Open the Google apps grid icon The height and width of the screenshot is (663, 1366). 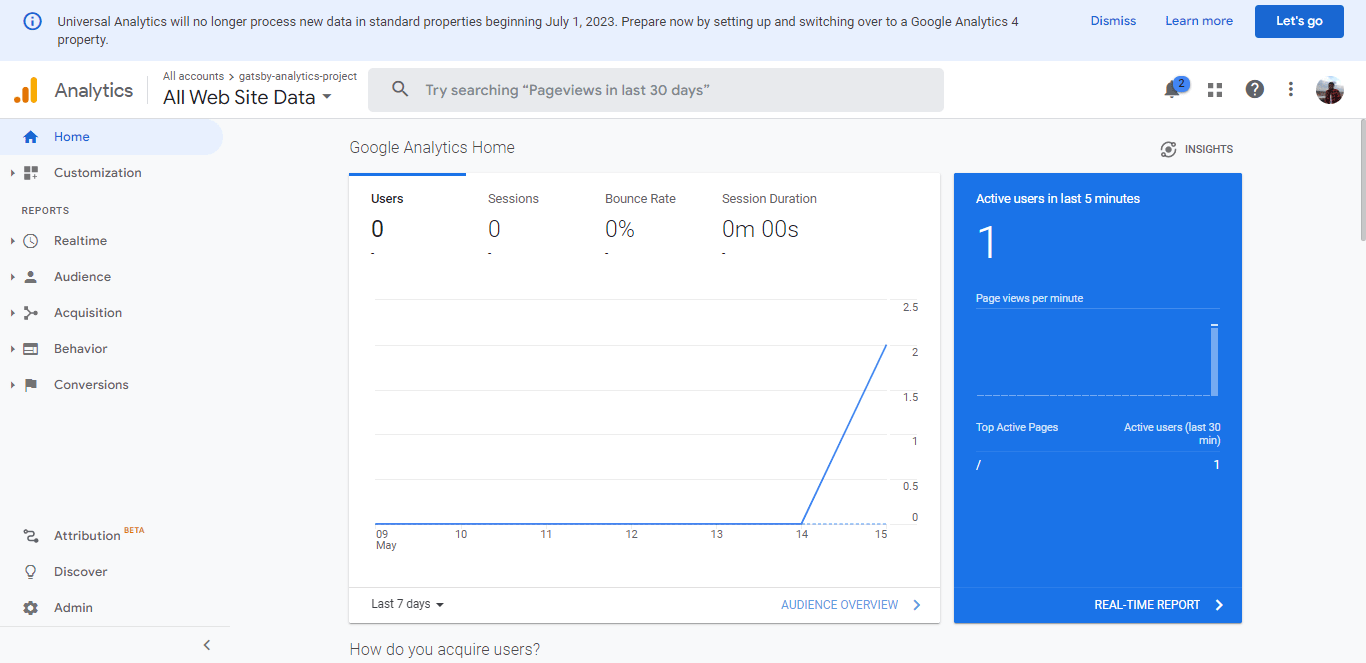coord(1215,90)
